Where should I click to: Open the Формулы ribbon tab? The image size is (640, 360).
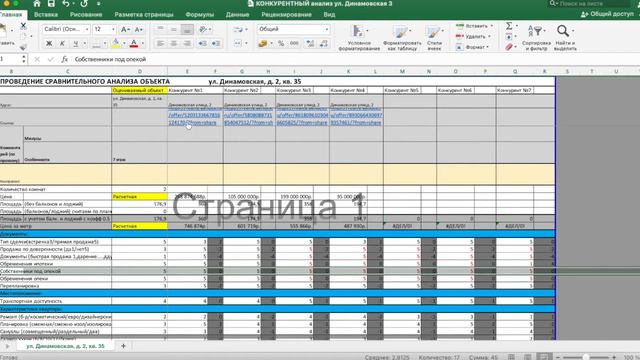(x=200, y=14)
